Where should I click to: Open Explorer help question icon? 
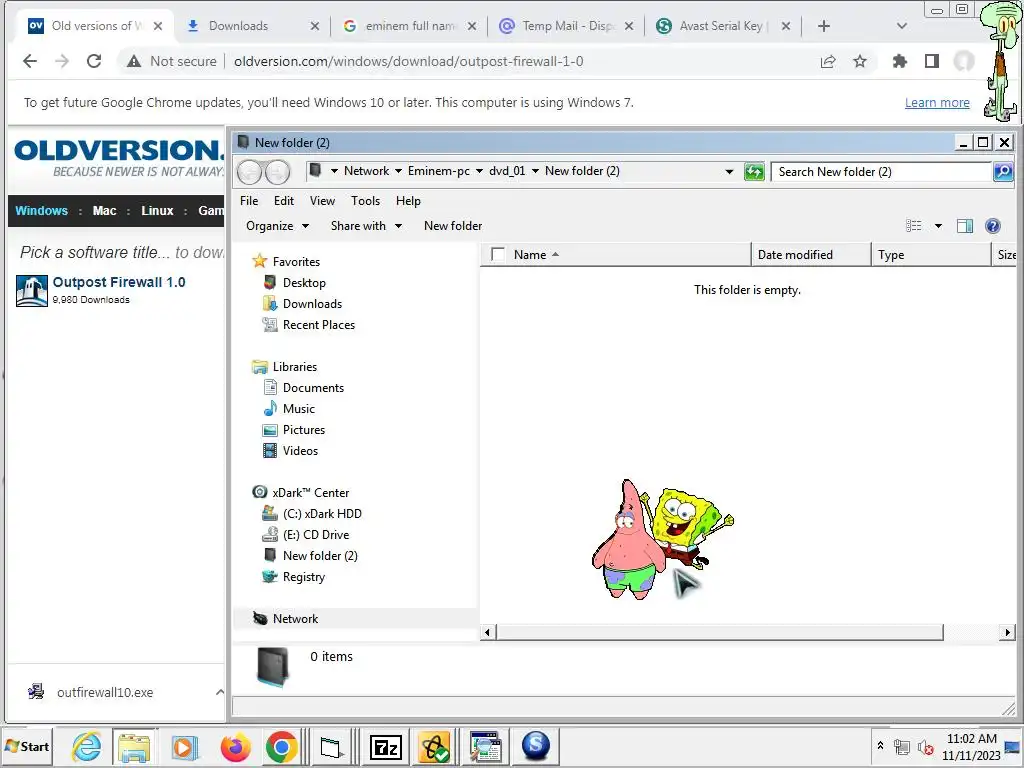click(993, 226)
